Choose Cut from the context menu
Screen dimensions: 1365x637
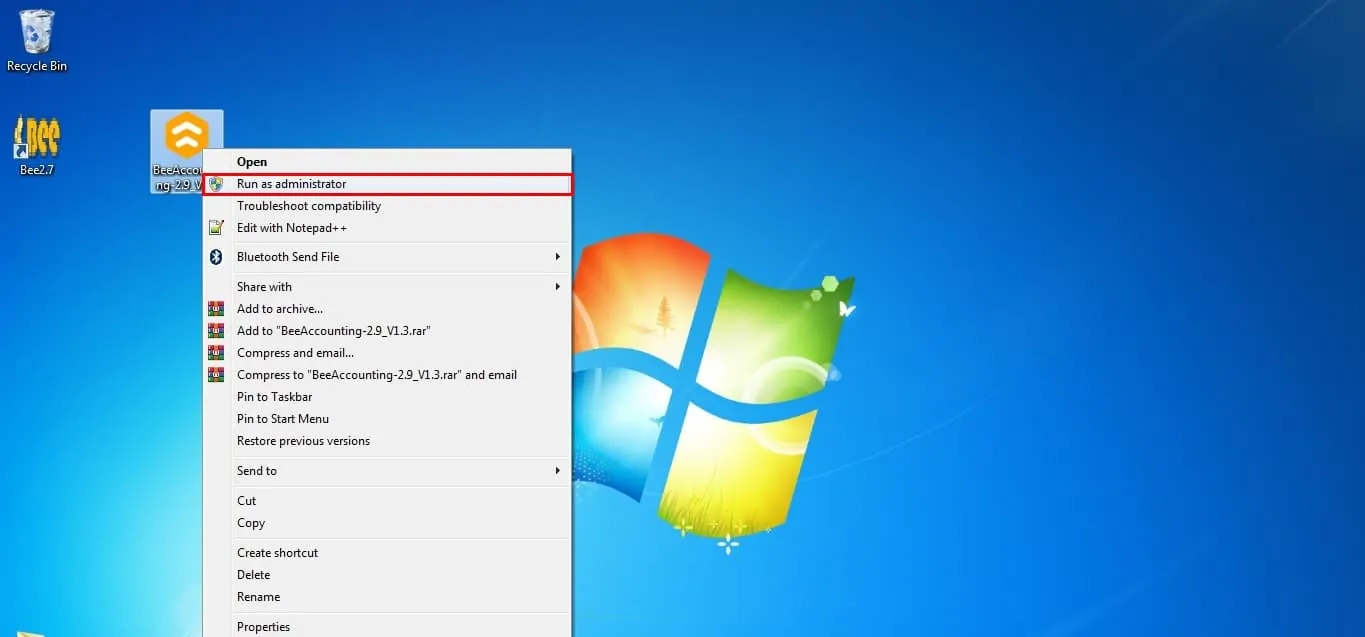coord(387,501)
